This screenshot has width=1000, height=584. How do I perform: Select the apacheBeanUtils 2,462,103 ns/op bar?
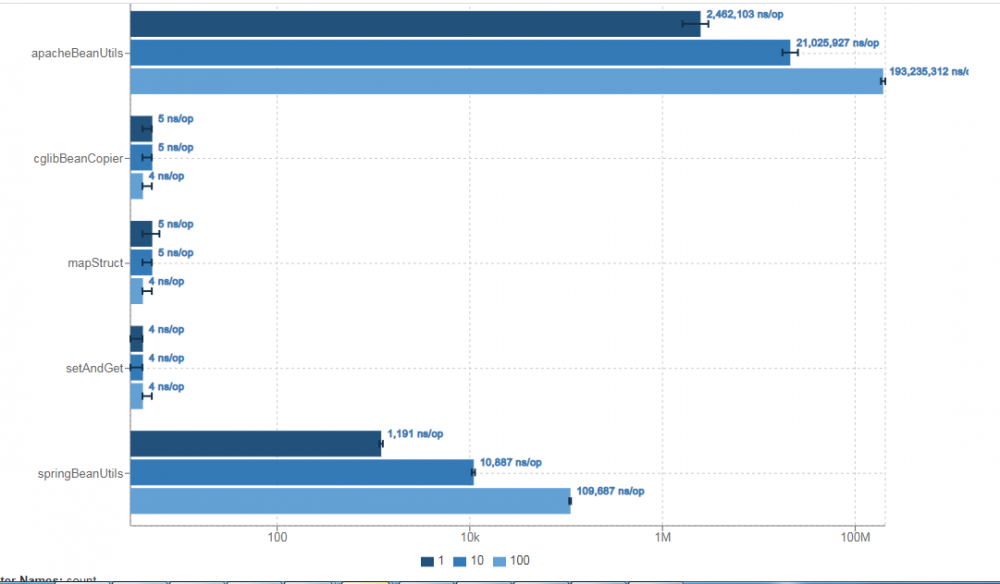415,24
